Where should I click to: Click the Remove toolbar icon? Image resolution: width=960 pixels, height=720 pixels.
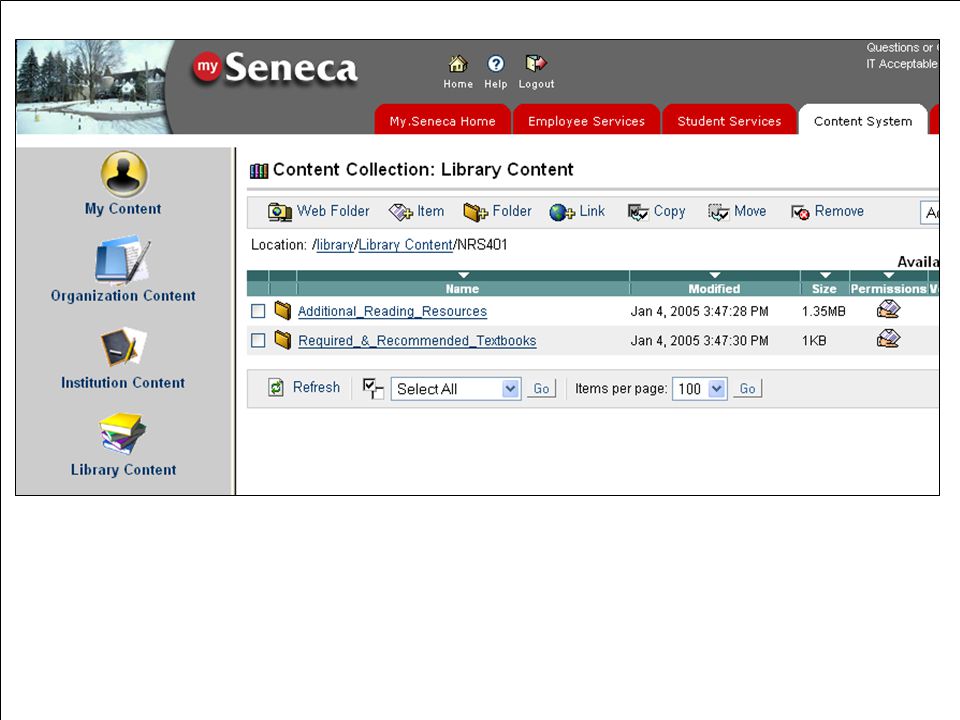(x=800, y=212)
